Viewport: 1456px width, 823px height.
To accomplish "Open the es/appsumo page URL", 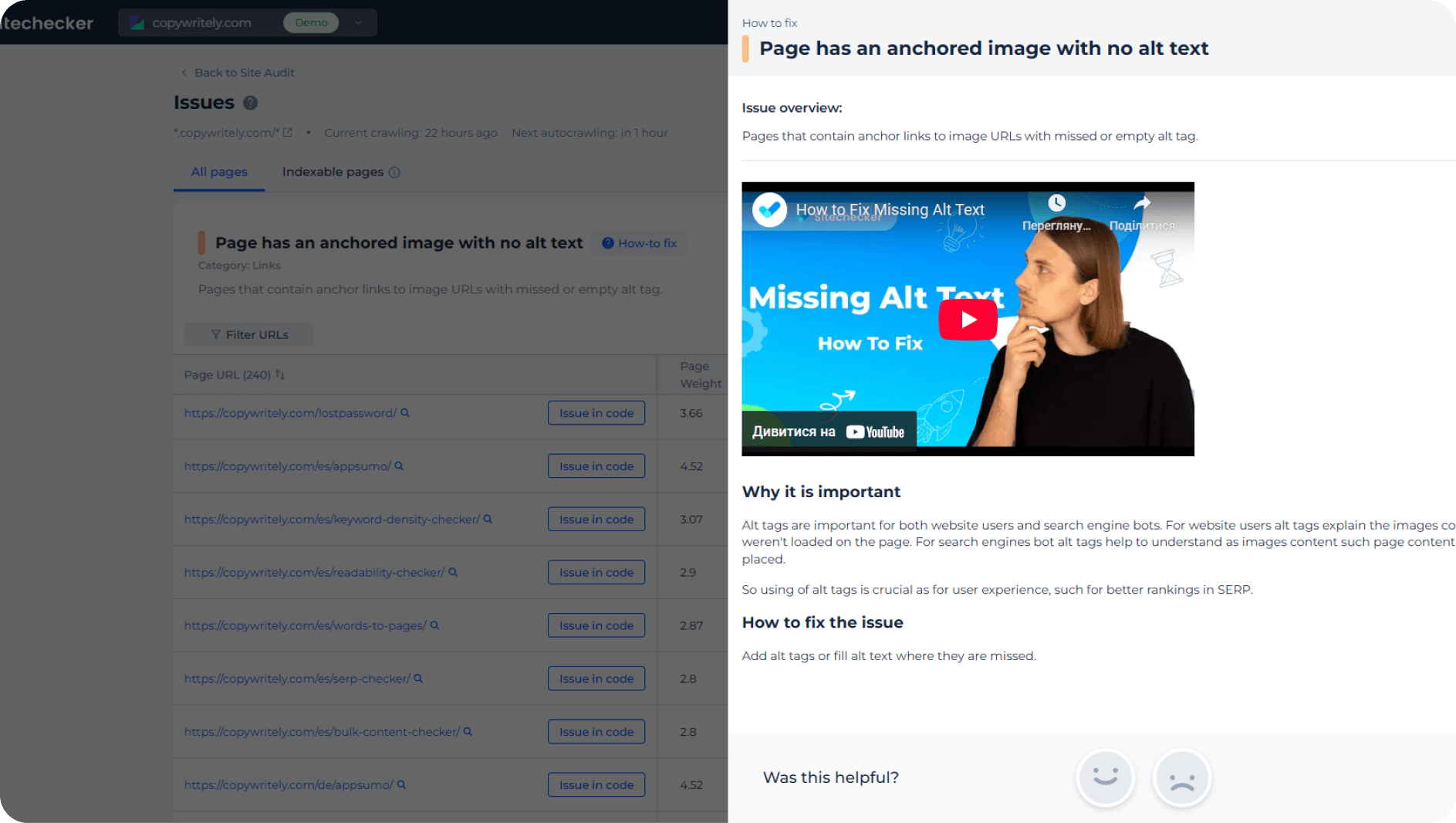I will pyautogui.click(x=287, y=466).
